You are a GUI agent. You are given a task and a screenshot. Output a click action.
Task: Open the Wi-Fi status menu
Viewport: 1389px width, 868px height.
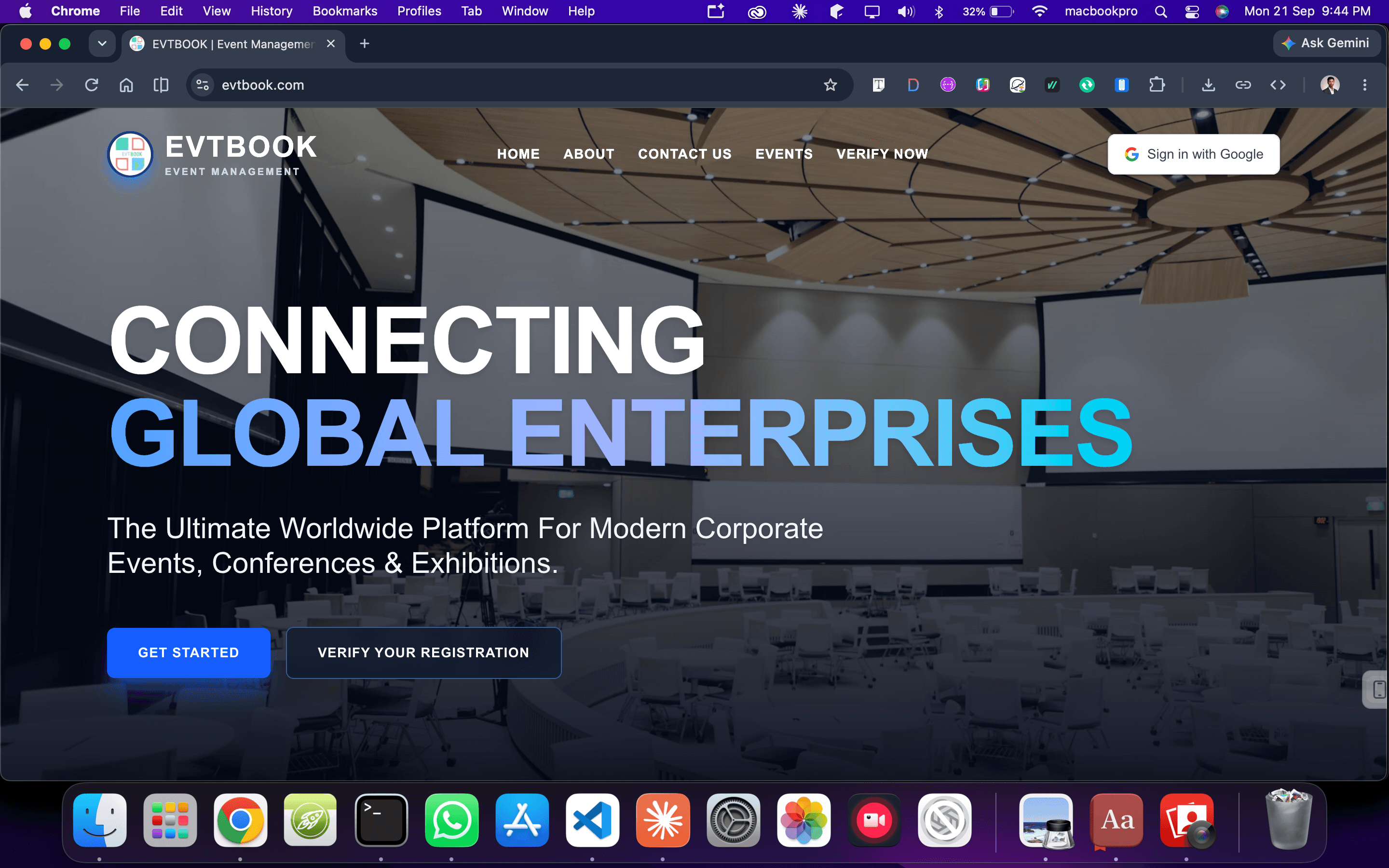[x=1039, y=11]
